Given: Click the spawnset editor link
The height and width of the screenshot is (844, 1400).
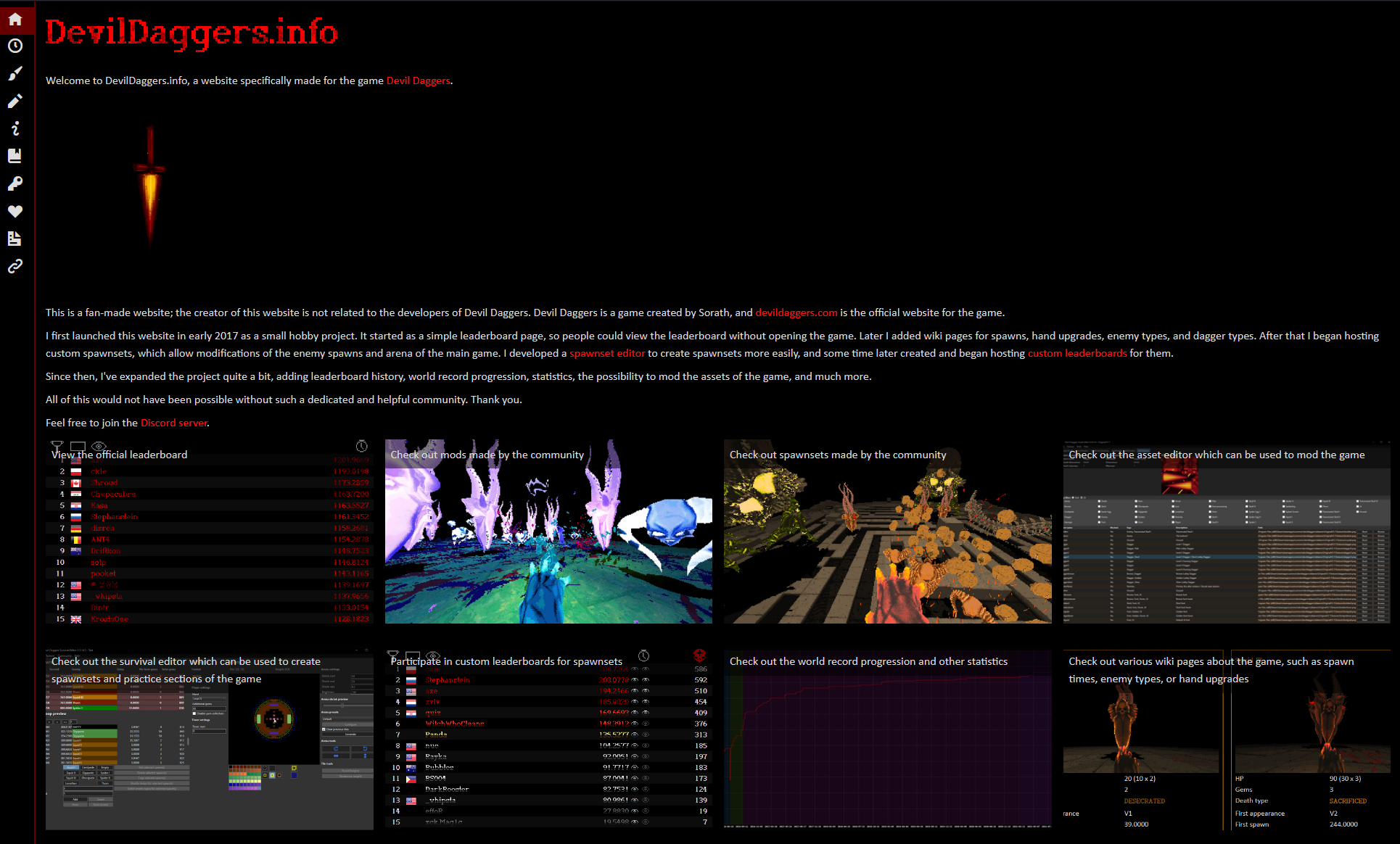Looking at the screenshot, I should [606, 353].
